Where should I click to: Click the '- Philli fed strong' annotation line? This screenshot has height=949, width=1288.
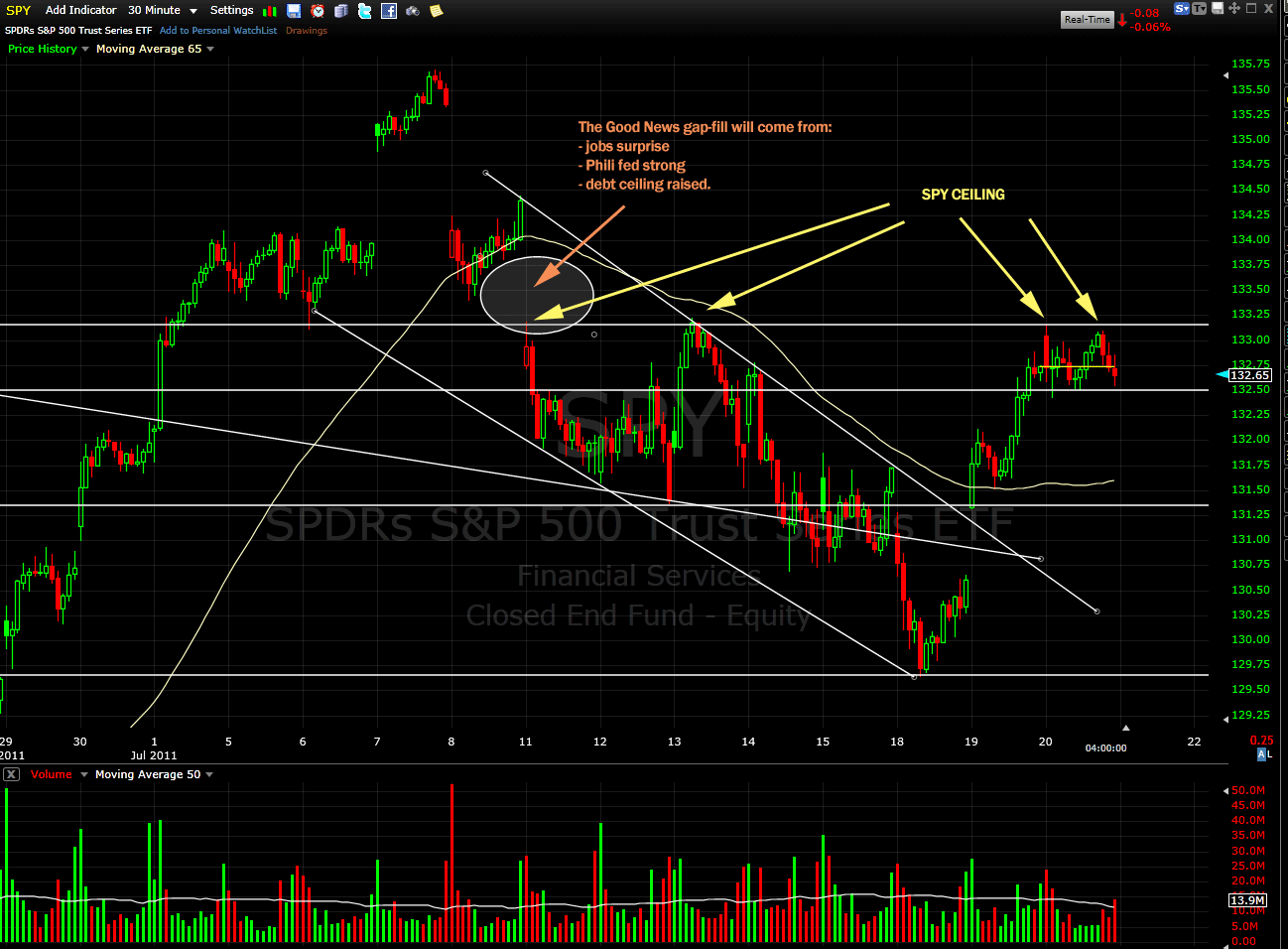632,166
